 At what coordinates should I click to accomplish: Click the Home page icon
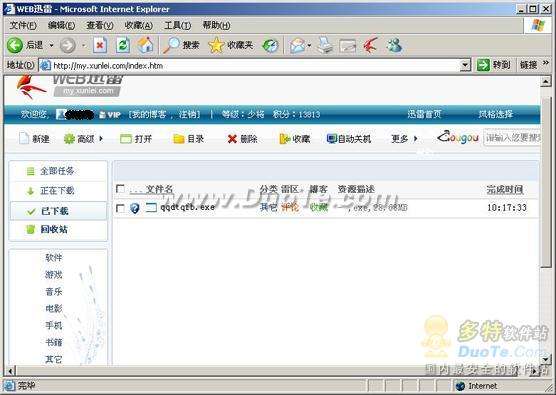point(145,45)
